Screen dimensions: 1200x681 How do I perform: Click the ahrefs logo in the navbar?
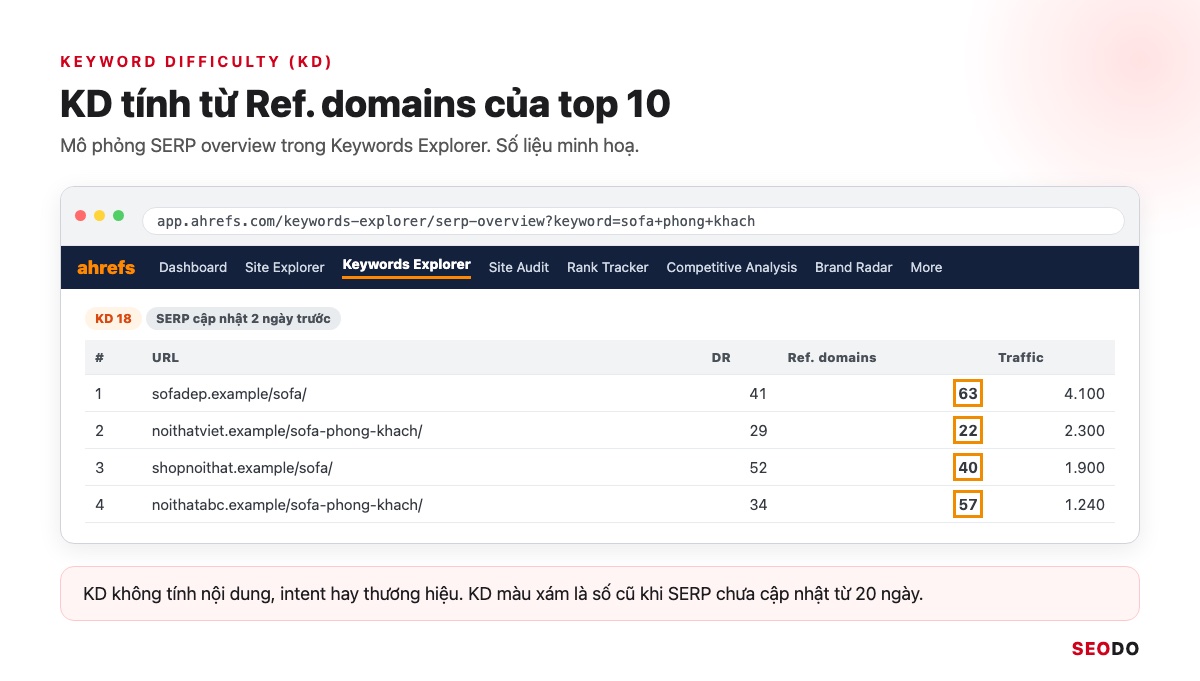click(x=106, y=267)
